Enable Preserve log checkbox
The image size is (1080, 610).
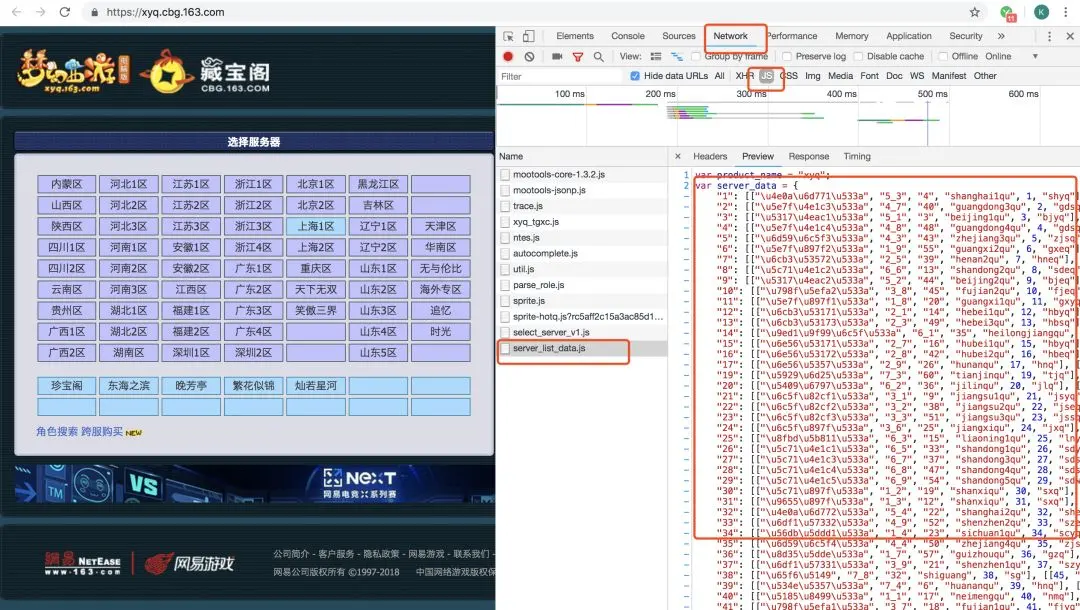click(787, 56)
